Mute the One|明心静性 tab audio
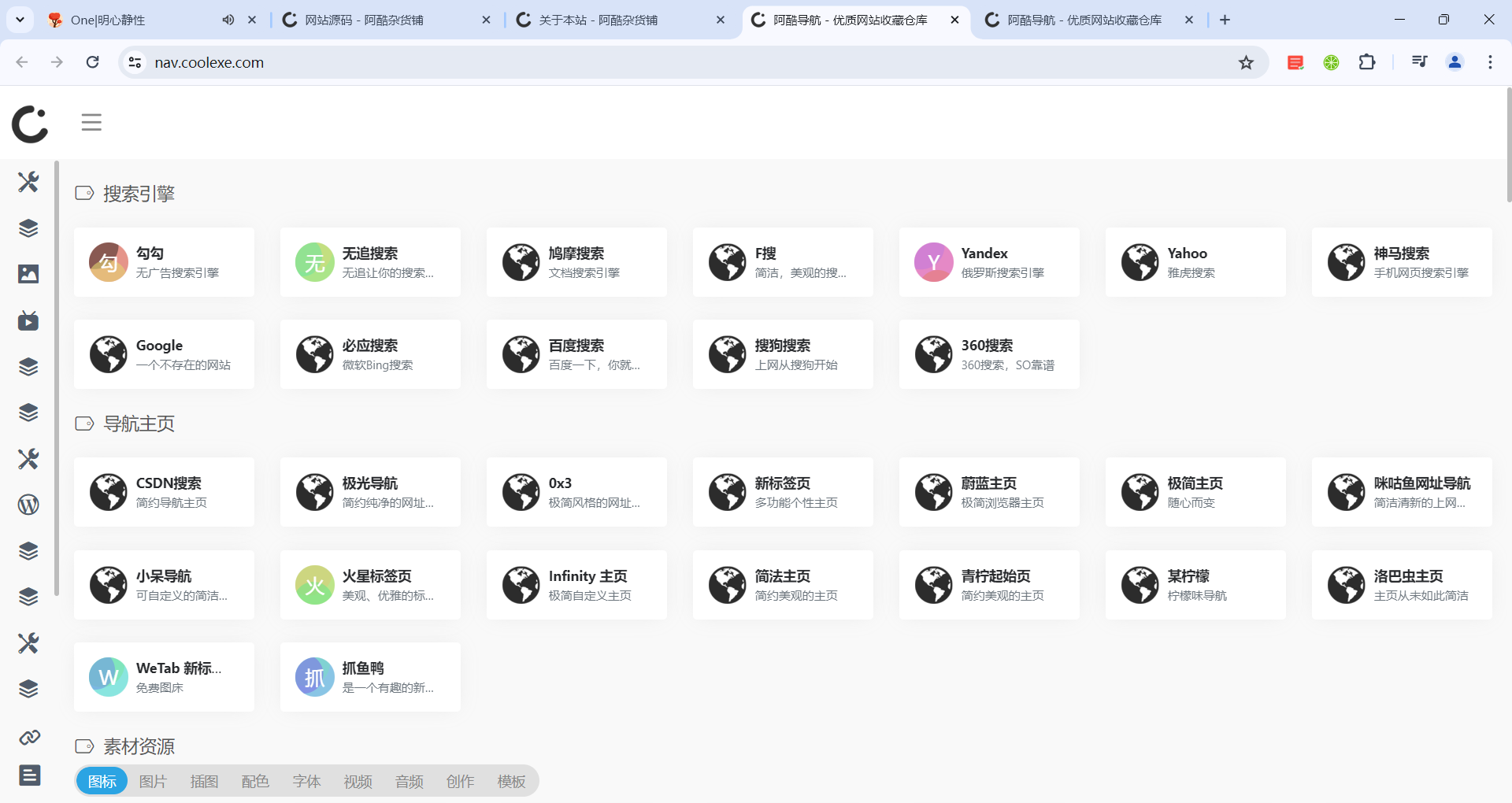This screenshot has width=1512, height=803. [228, 20]
